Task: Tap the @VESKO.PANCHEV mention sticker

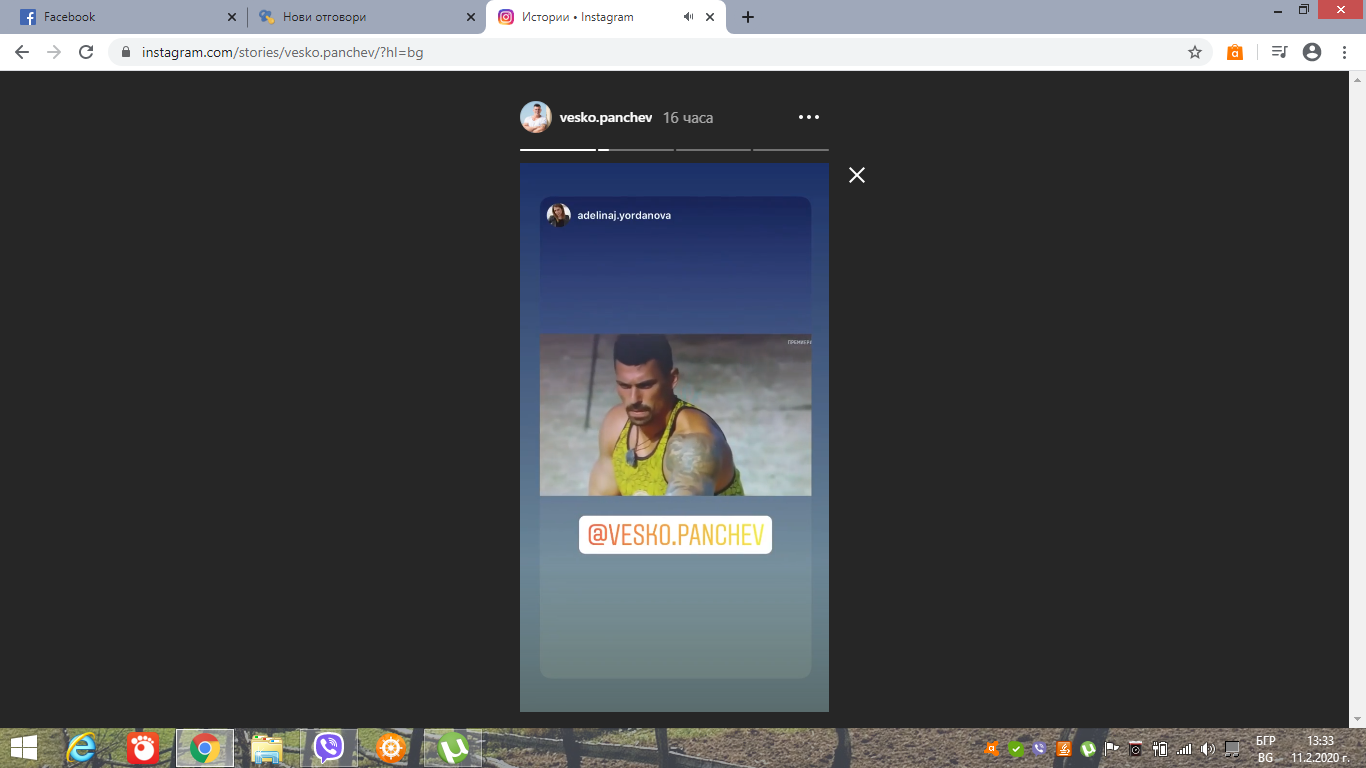Action: click(x=675, y=535)
